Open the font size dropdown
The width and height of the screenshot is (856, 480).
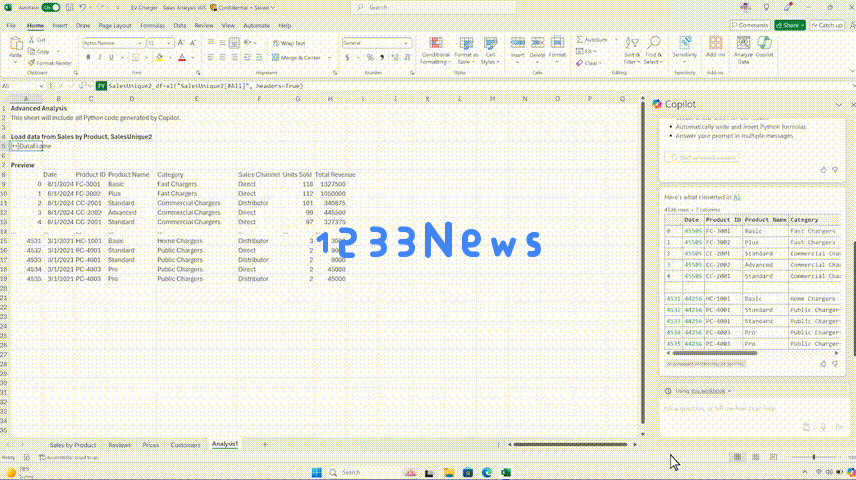click(169, 43)
